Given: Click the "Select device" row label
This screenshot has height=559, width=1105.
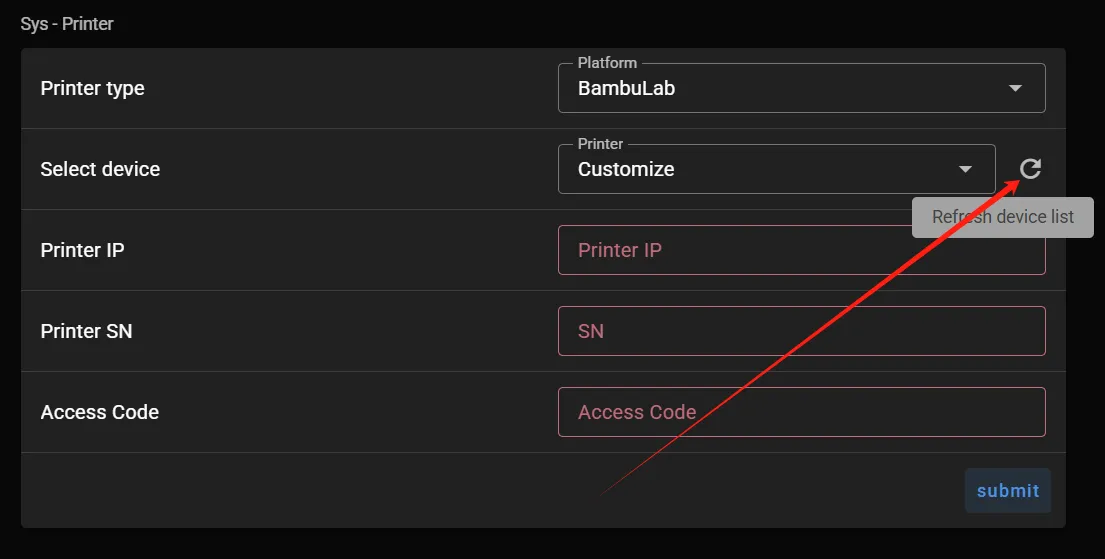Looking at the screenshot, I should pos(100,170).
